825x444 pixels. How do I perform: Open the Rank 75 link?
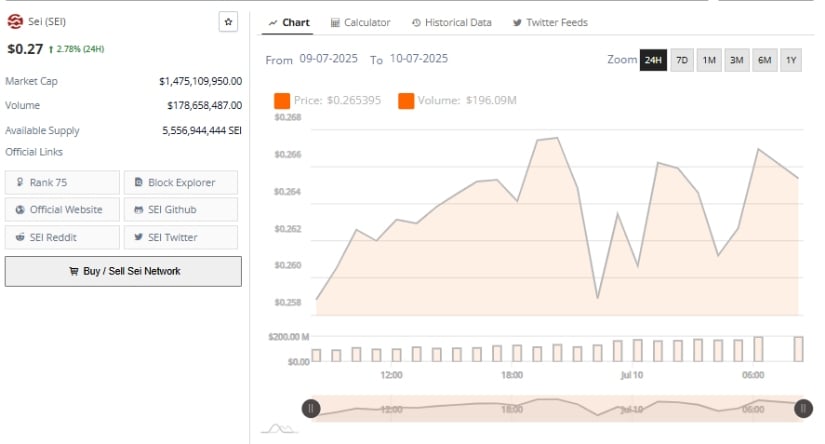[x=63, y=183]
